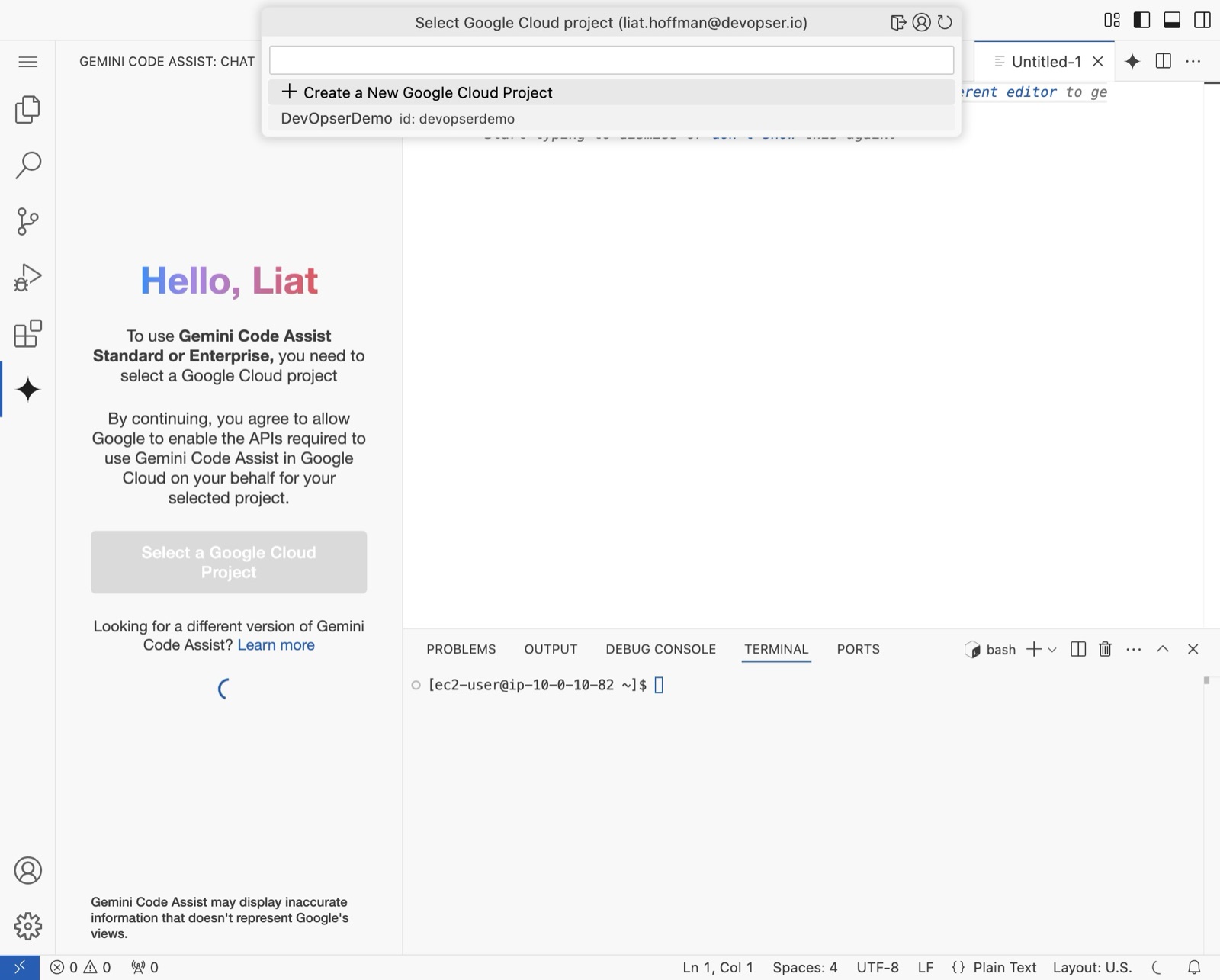Select the bash terminal label
This screenshot has width=1220, height=980.
pos(990,650)
